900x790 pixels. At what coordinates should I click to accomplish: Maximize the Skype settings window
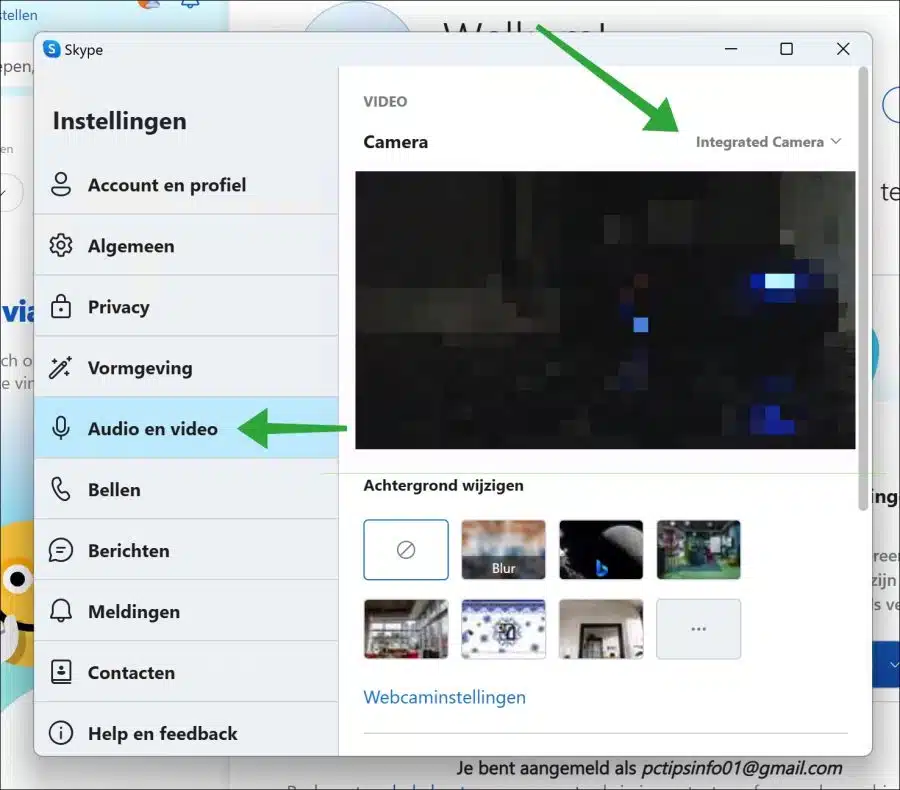pyautogui.click(x=786, y=49)
